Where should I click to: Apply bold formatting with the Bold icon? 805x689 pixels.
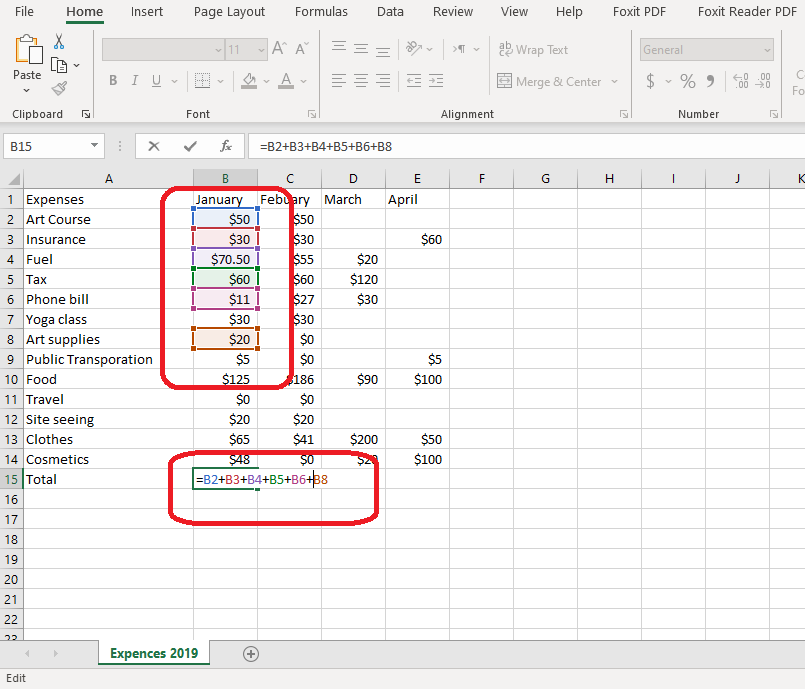pos(113,80)
